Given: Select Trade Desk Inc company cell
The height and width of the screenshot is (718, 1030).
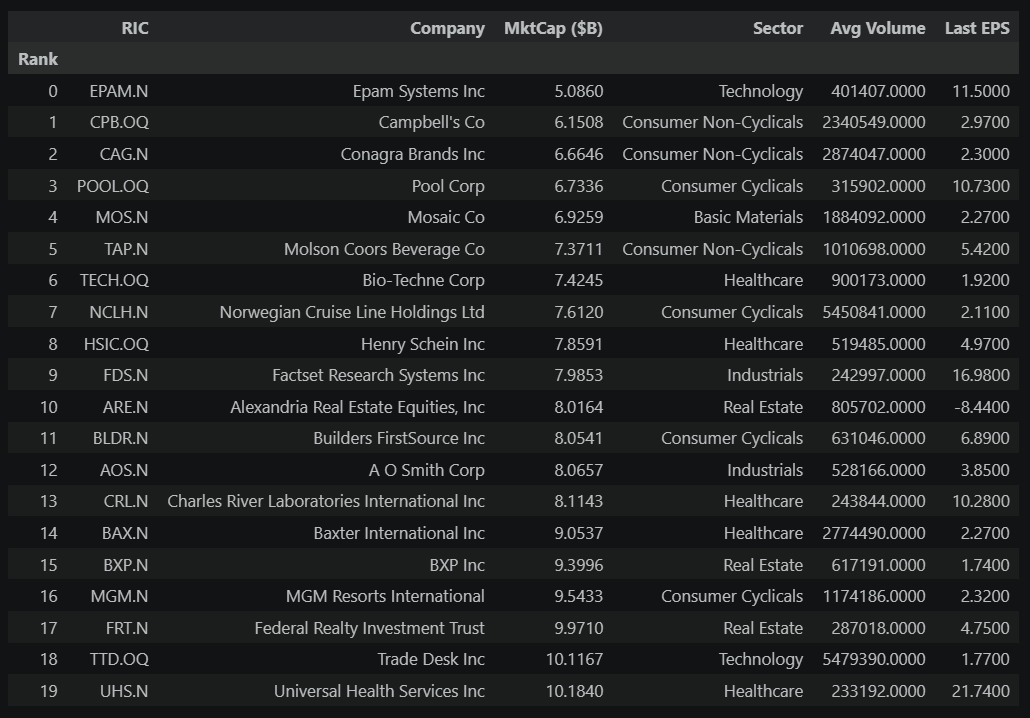Looking at the screenshot, I should click(431, 659).
